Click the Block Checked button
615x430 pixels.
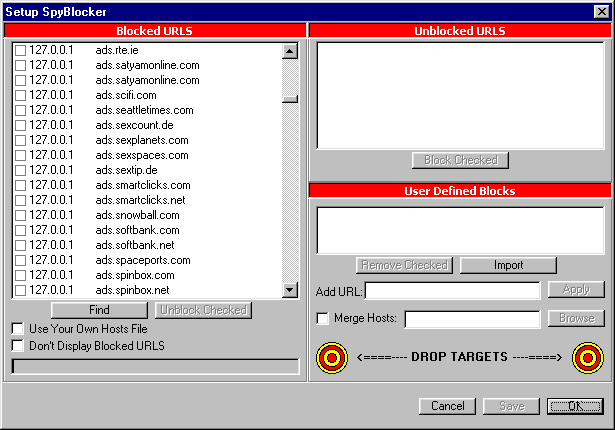pos(460,160)
